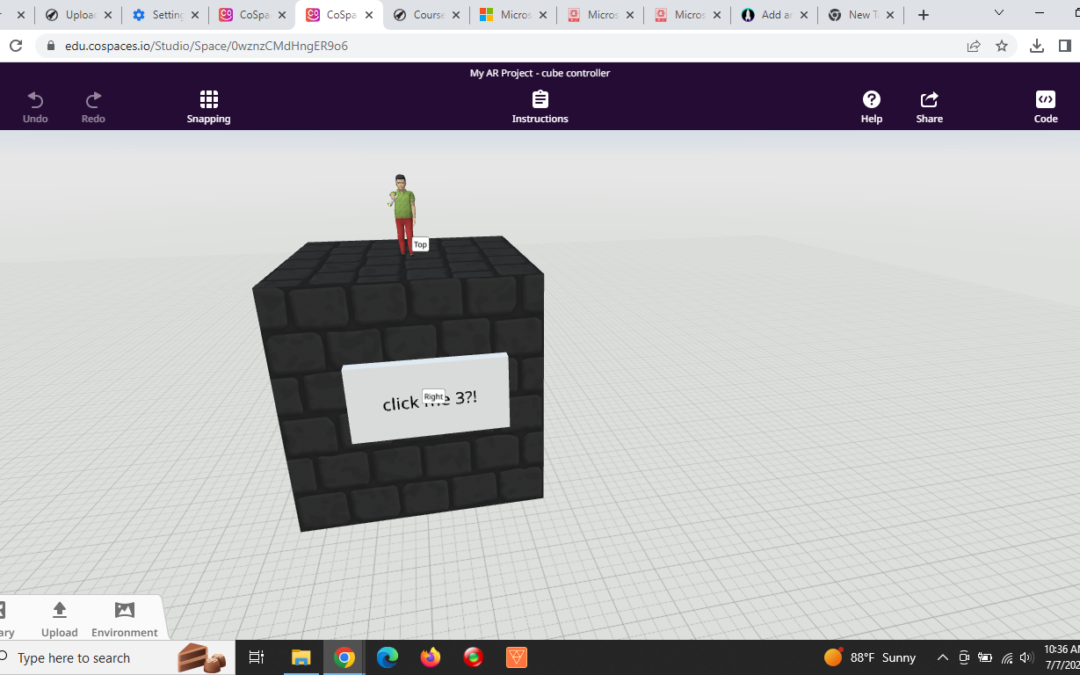The image size is (1080, 675).
Task: Select the 'click me 3?!' text panel
Action: point(426,398)
